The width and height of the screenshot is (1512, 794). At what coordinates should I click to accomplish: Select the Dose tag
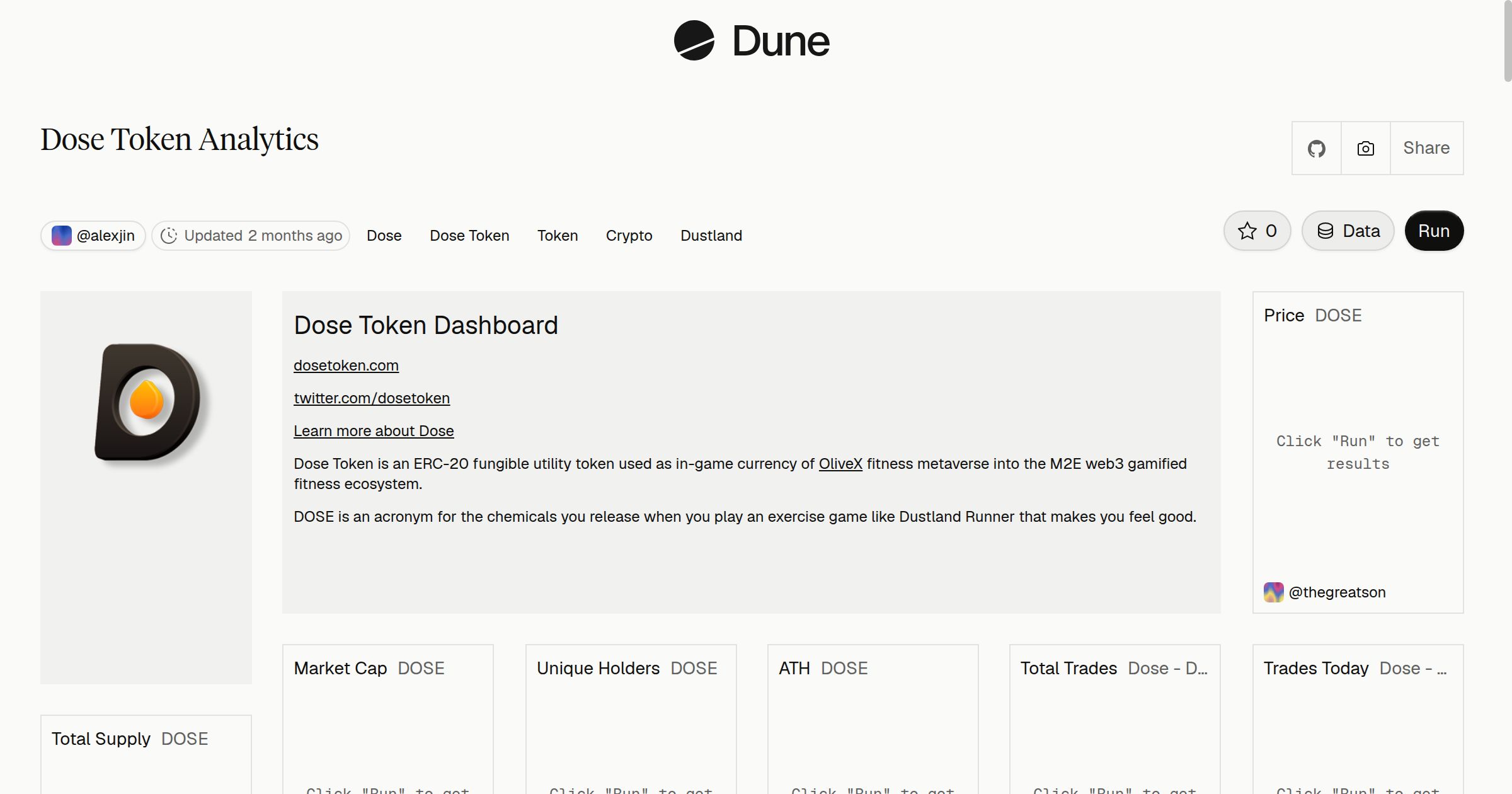coord(384,236)
